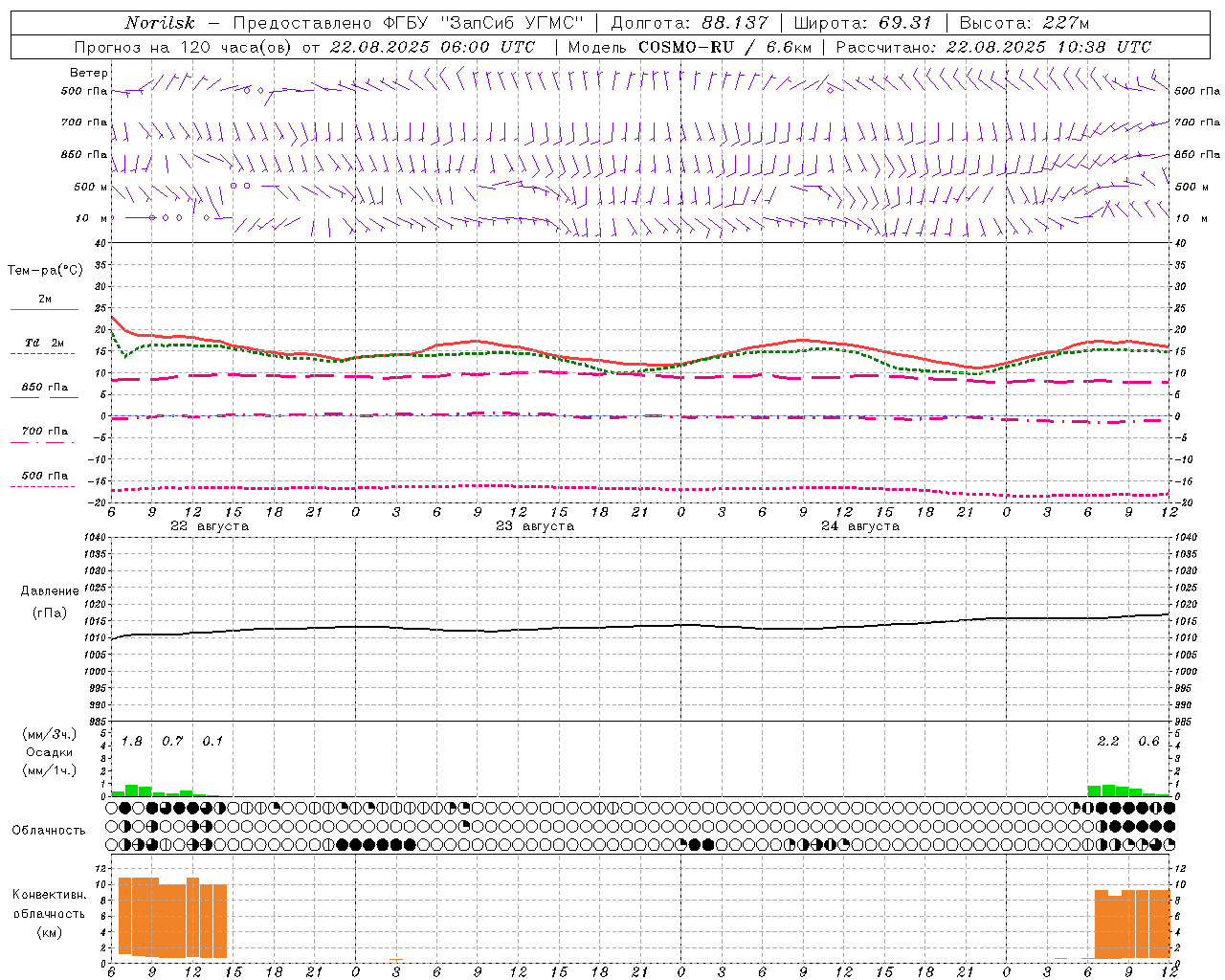Click the "(гПа)" unit label under Давление
1225x980 pixels.
pyautogui.click(x=50, y=612)
